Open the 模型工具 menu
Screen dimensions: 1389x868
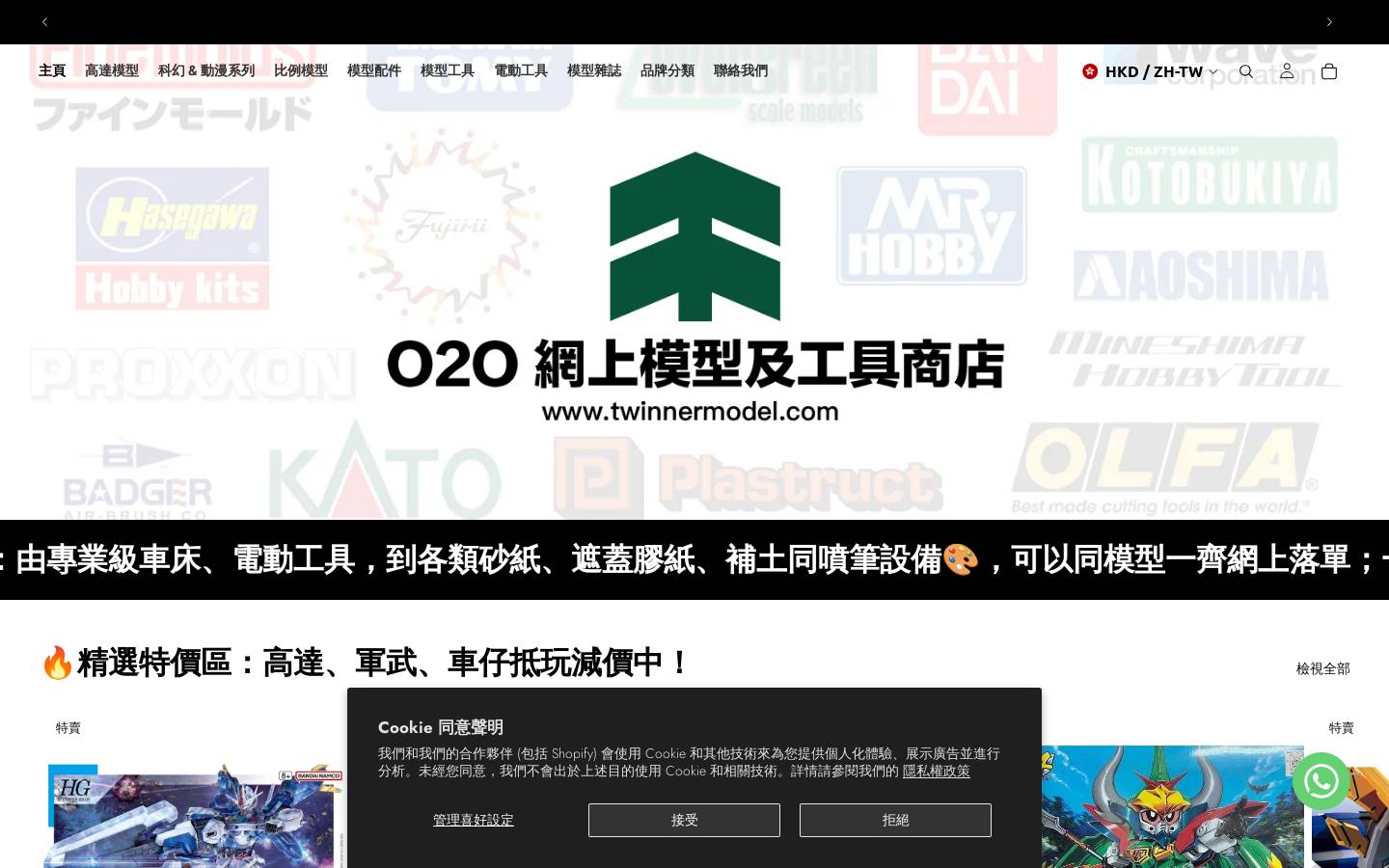(448, 70)
